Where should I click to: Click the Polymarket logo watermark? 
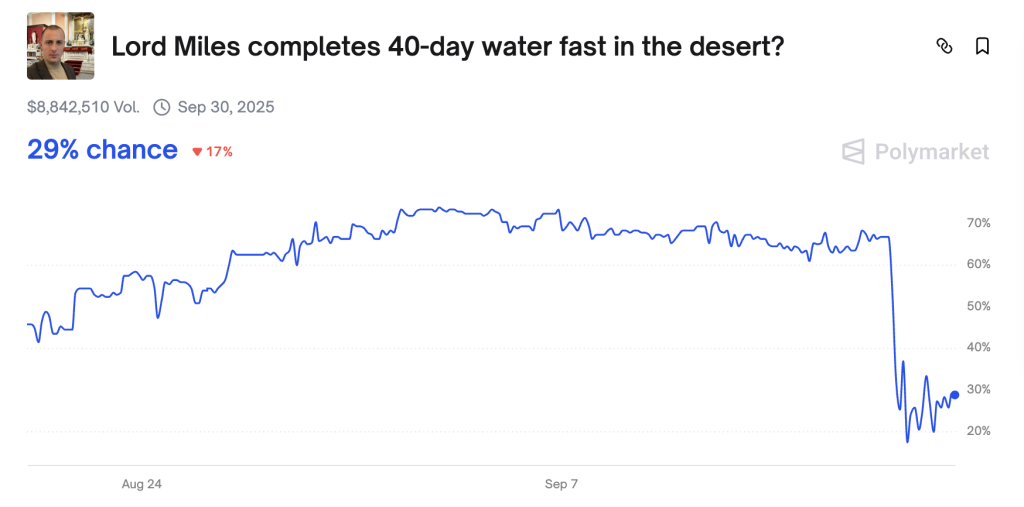tap(916, 152)
